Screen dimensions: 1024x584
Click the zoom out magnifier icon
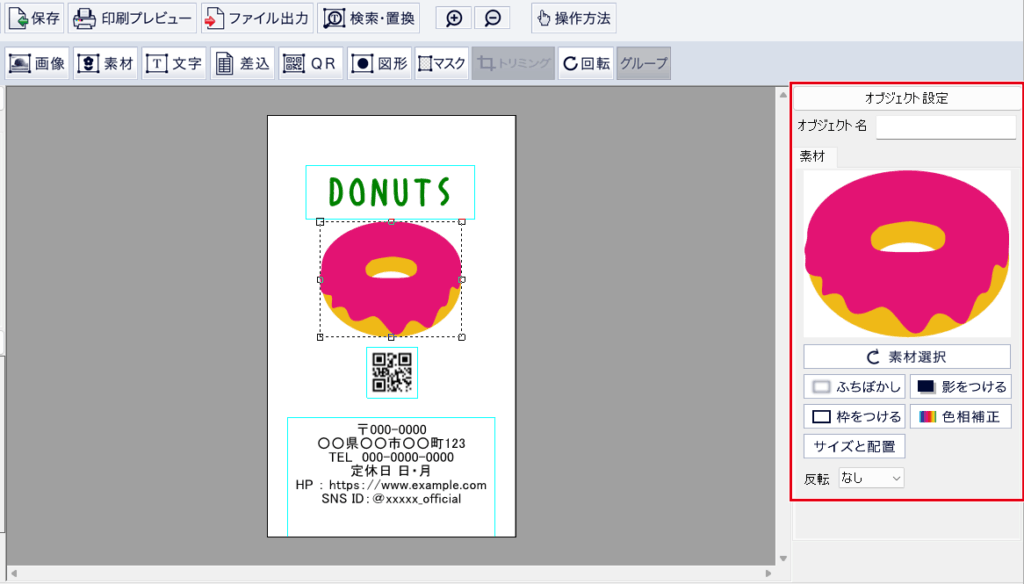(x=491, y=18)
